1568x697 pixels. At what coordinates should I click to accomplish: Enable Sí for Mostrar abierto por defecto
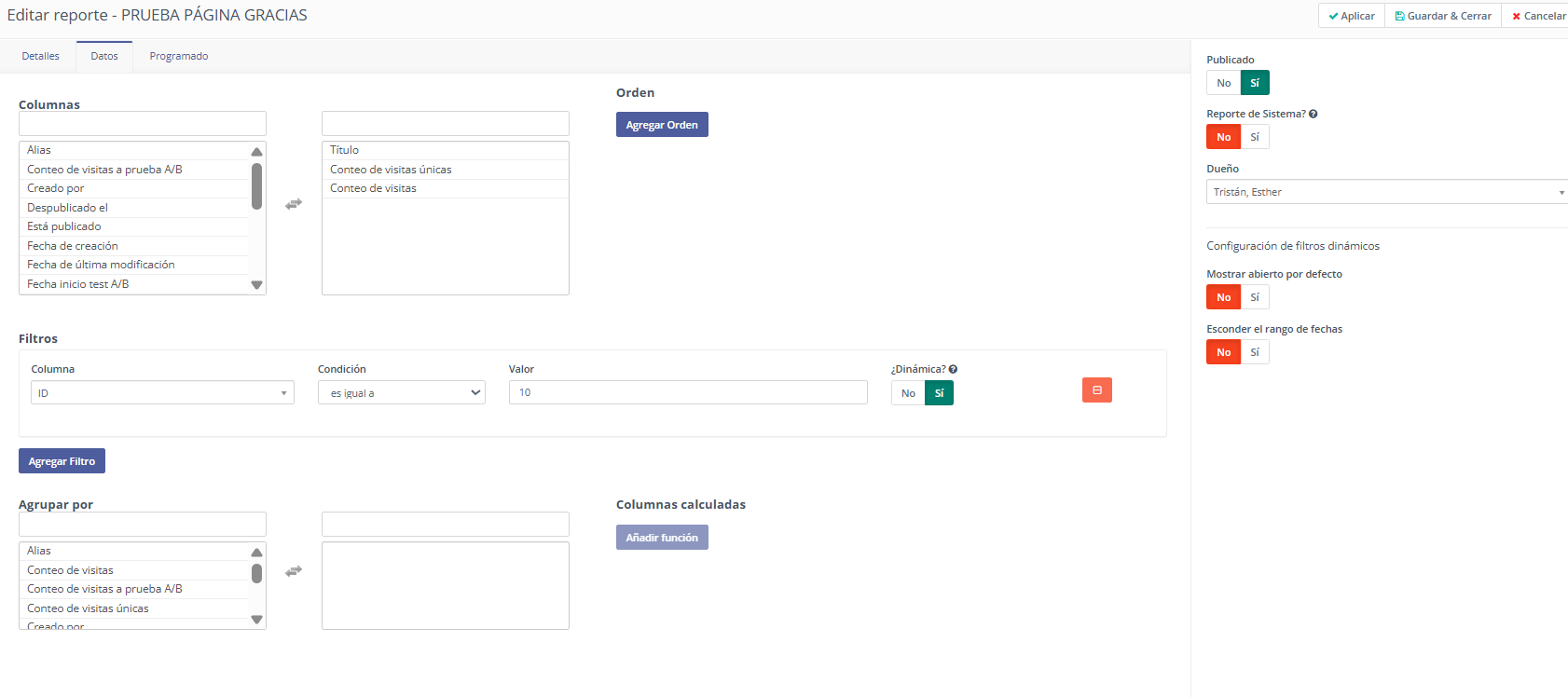tap(1255, 297)
